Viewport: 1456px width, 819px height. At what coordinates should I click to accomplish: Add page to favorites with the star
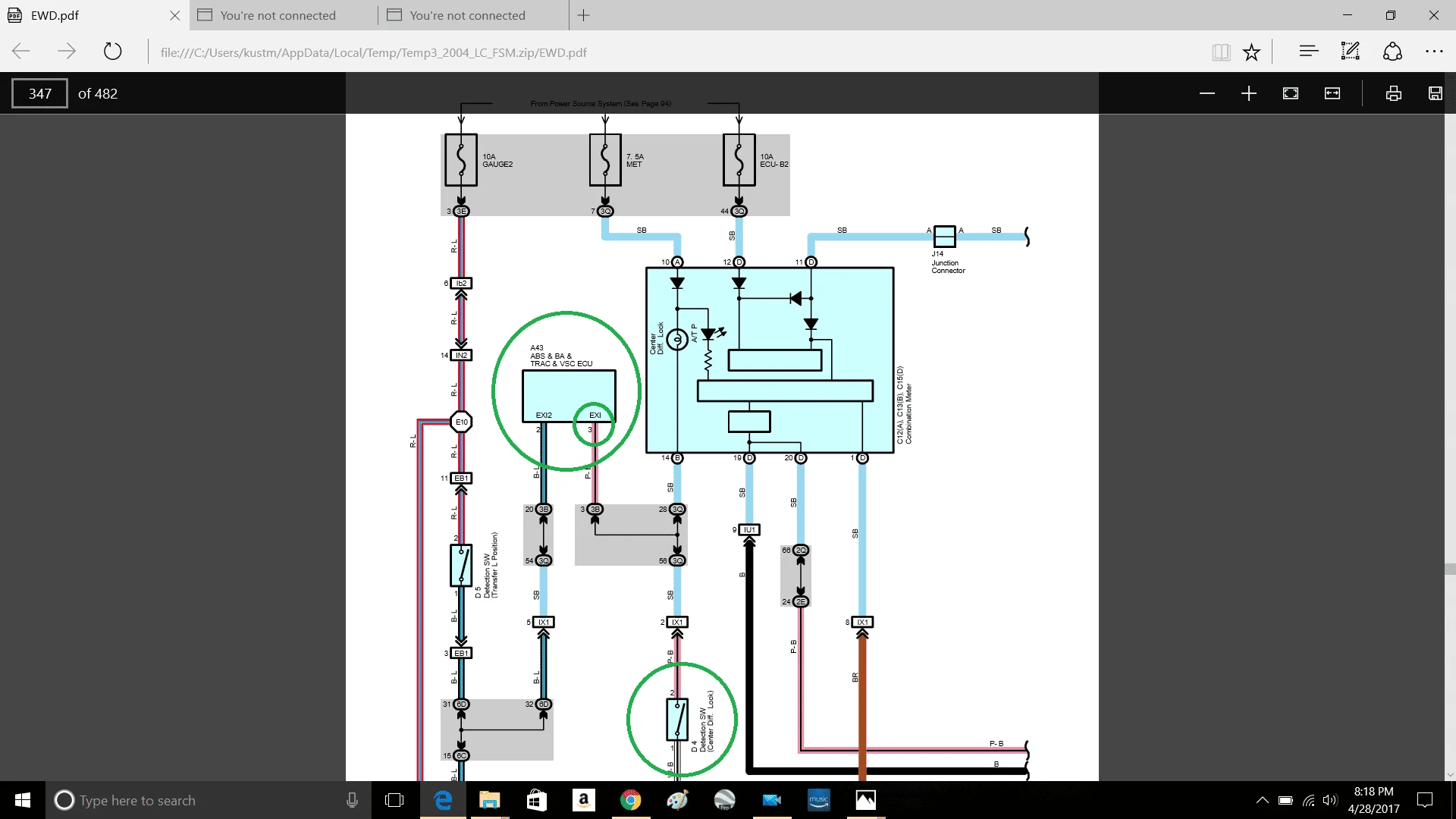pos(1251,52)
